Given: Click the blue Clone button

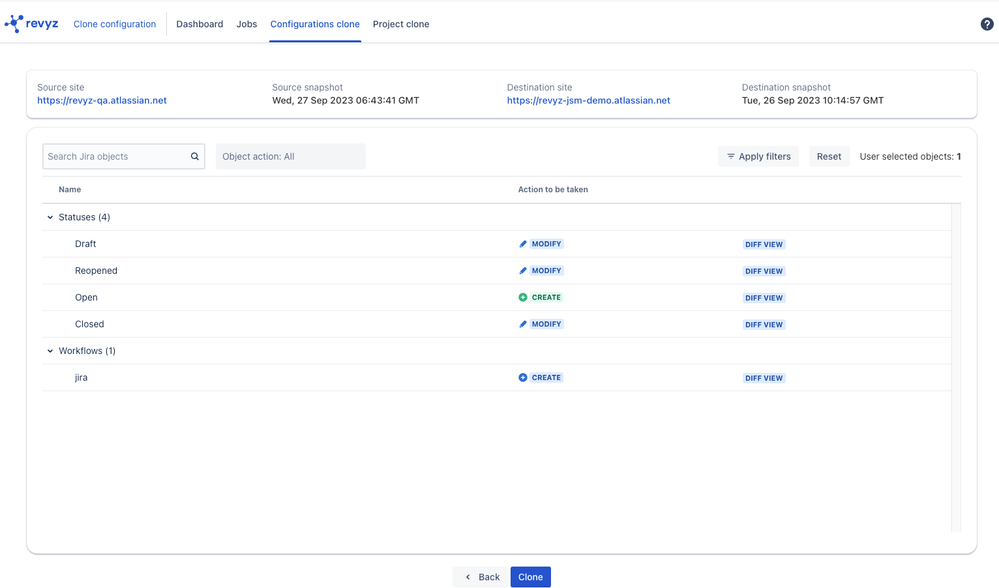Looking at the screenshot, I should click(531, 577).
